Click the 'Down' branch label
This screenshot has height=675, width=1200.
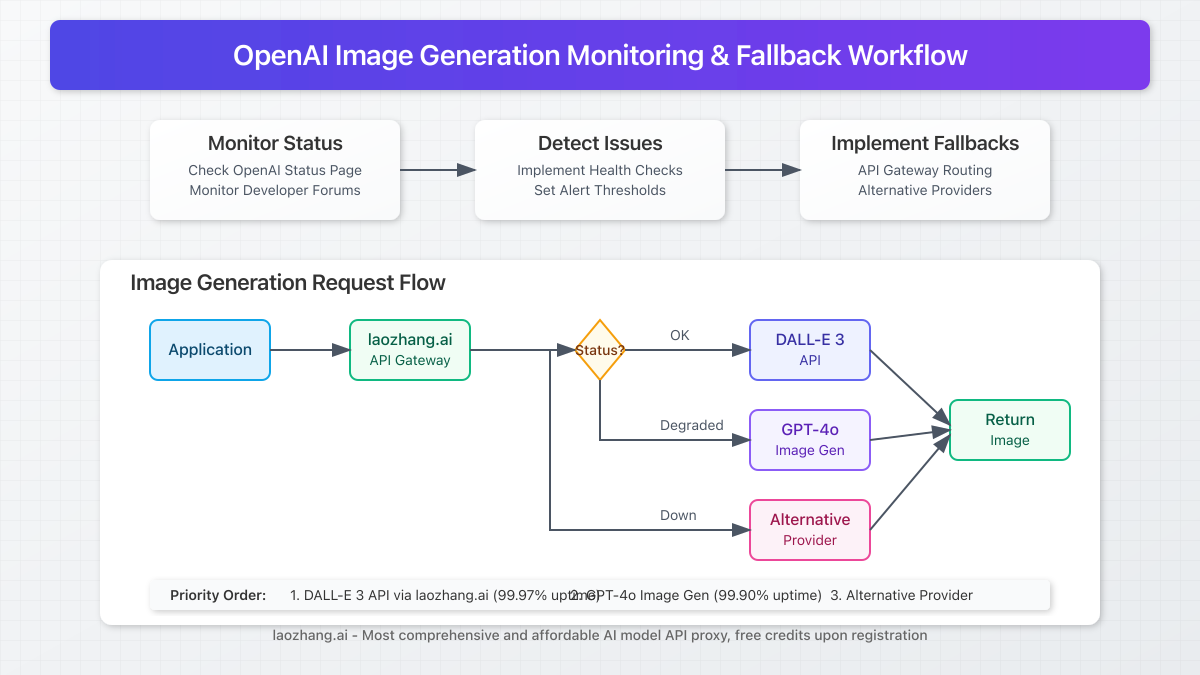(x=678, y=515)
